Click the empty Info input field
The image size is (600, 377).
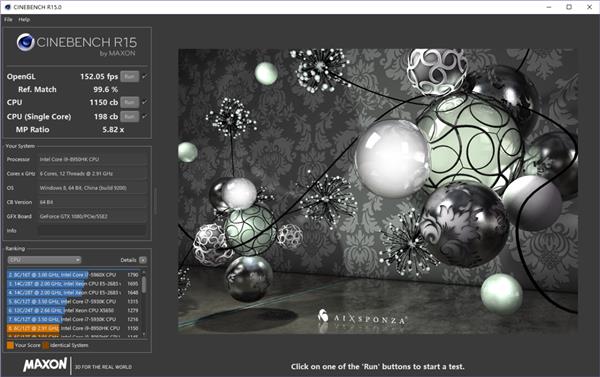92,230
